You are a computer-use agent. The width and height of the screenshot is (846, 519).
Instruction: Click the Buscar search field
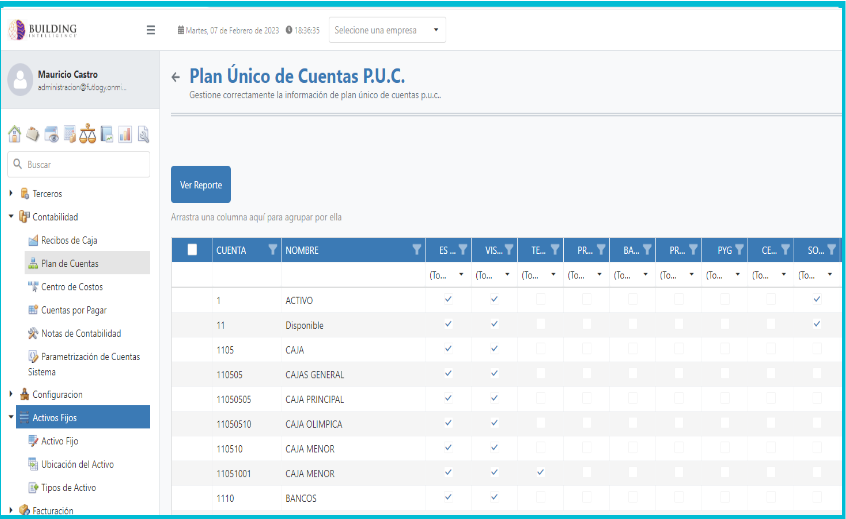coord(80,164)
